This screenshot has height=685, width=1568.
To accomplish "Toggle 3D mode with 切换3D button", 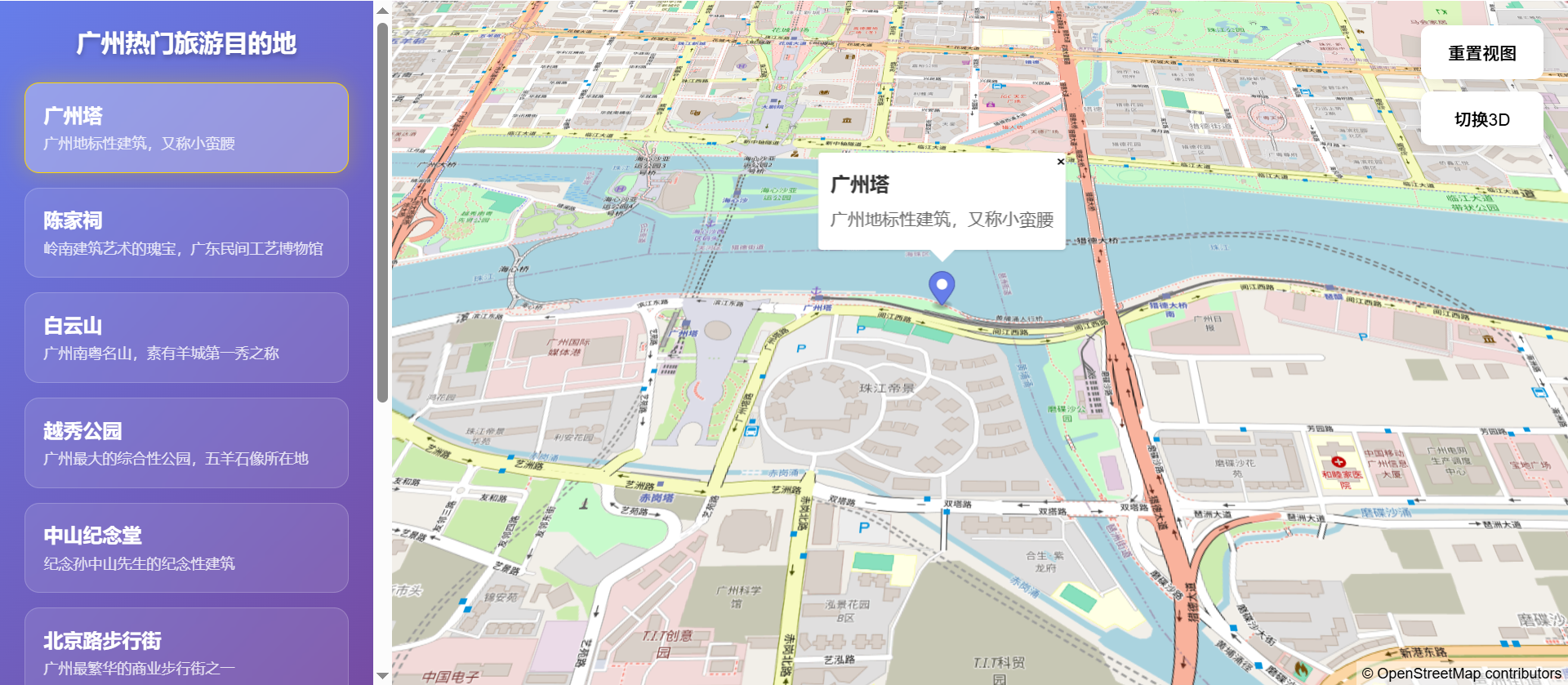I will (1481, 119).
